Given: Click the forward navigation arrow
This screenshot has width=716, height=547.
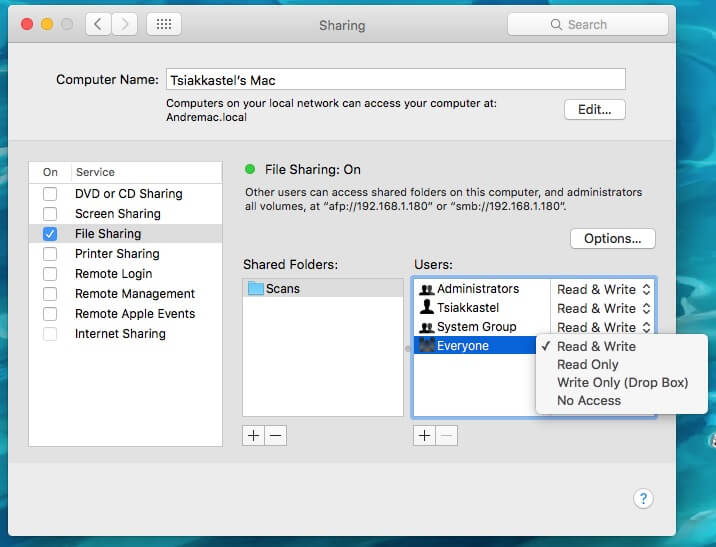Looking at the screenshot, I should point(125,24).
